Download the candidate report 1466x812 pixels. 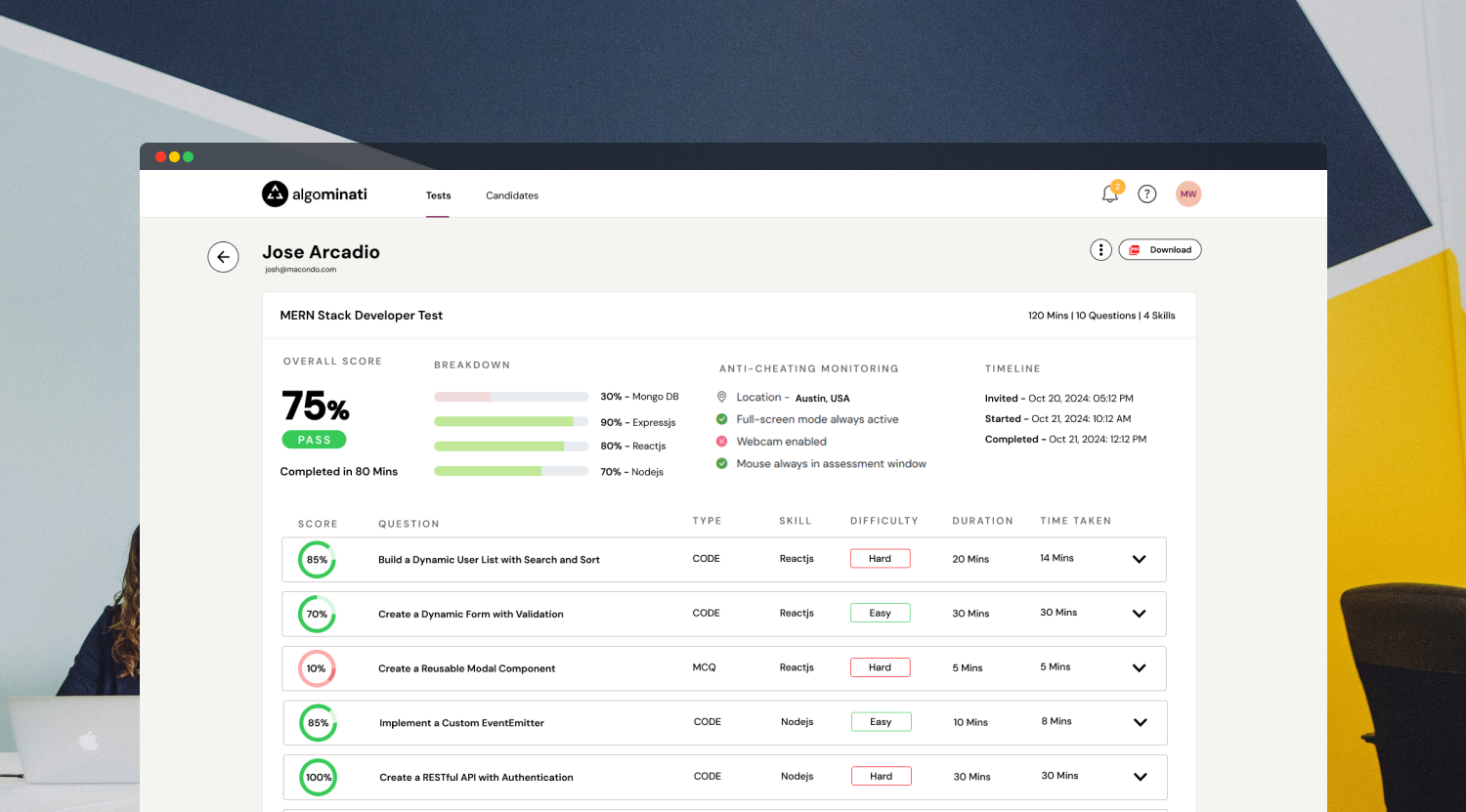pos(1160,250)
